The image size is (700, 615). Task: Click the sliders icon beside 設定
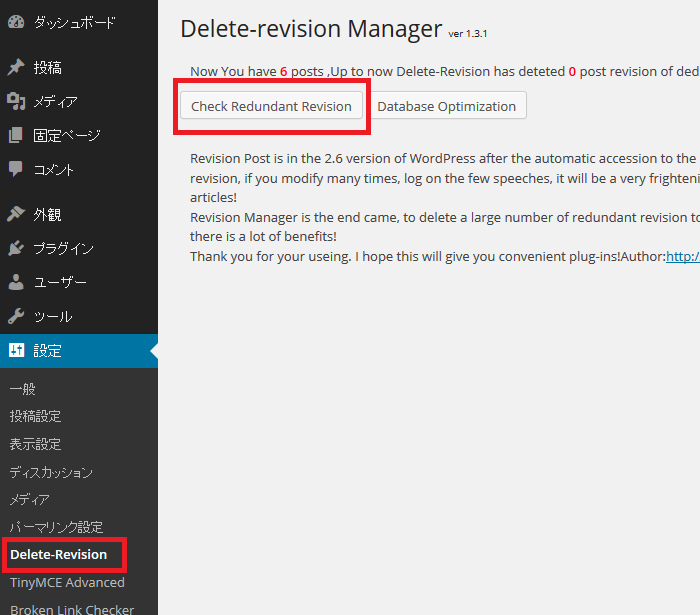[17, 350]
